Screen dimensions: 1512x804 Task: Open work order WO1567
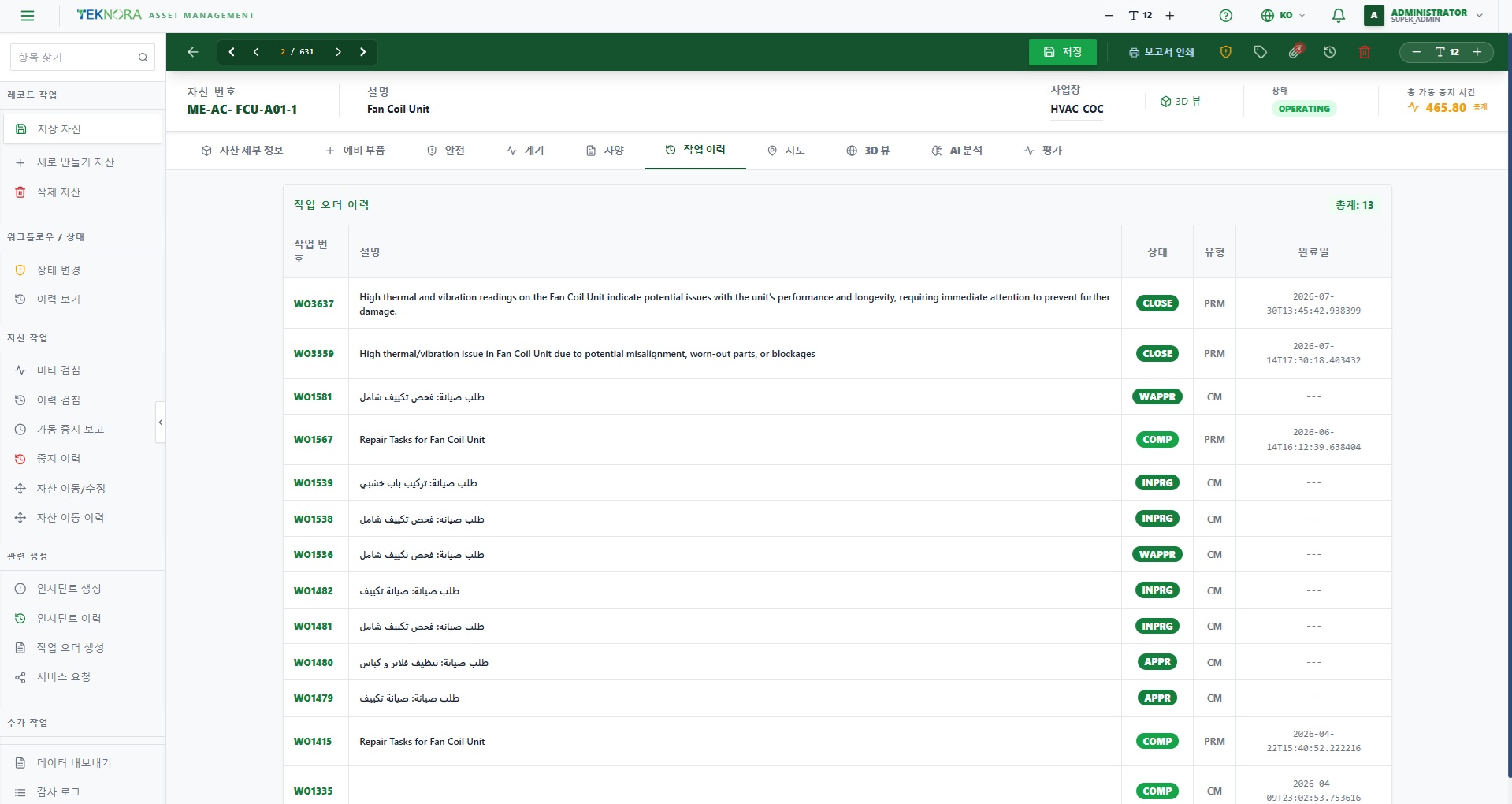(313, 440)
